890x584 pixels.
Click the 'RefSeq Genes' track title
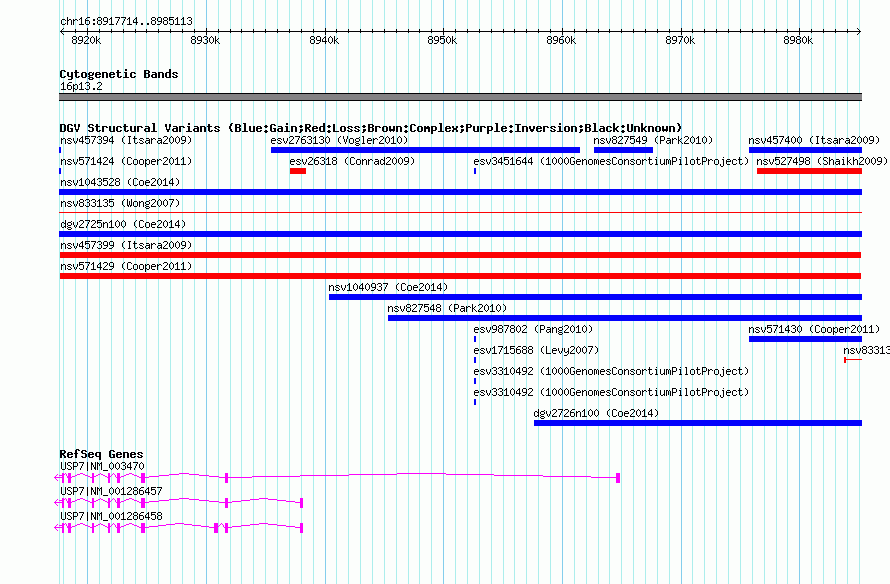tap(101, 454)
